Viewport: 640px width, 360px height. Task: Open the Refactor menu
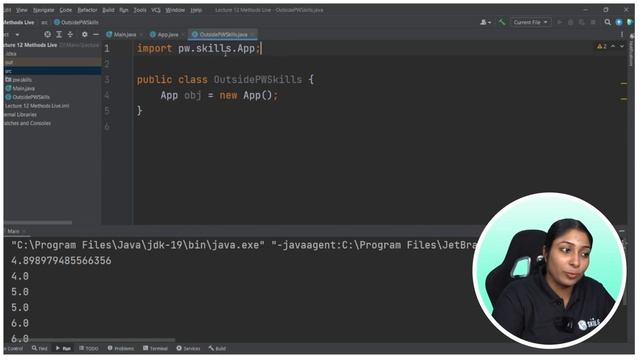click(x=87, y=10)
